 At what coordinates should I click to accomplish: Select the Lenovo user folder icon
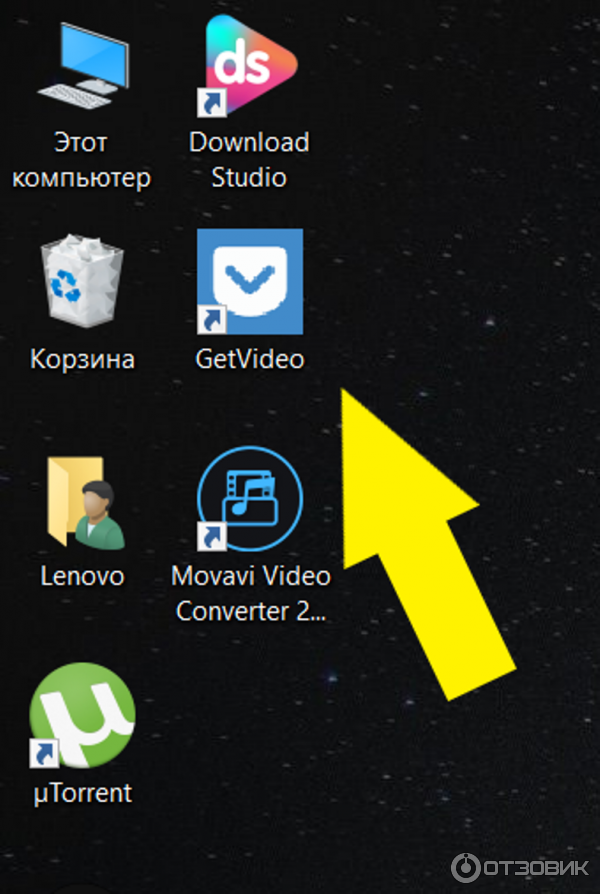(x=84, y=502)
